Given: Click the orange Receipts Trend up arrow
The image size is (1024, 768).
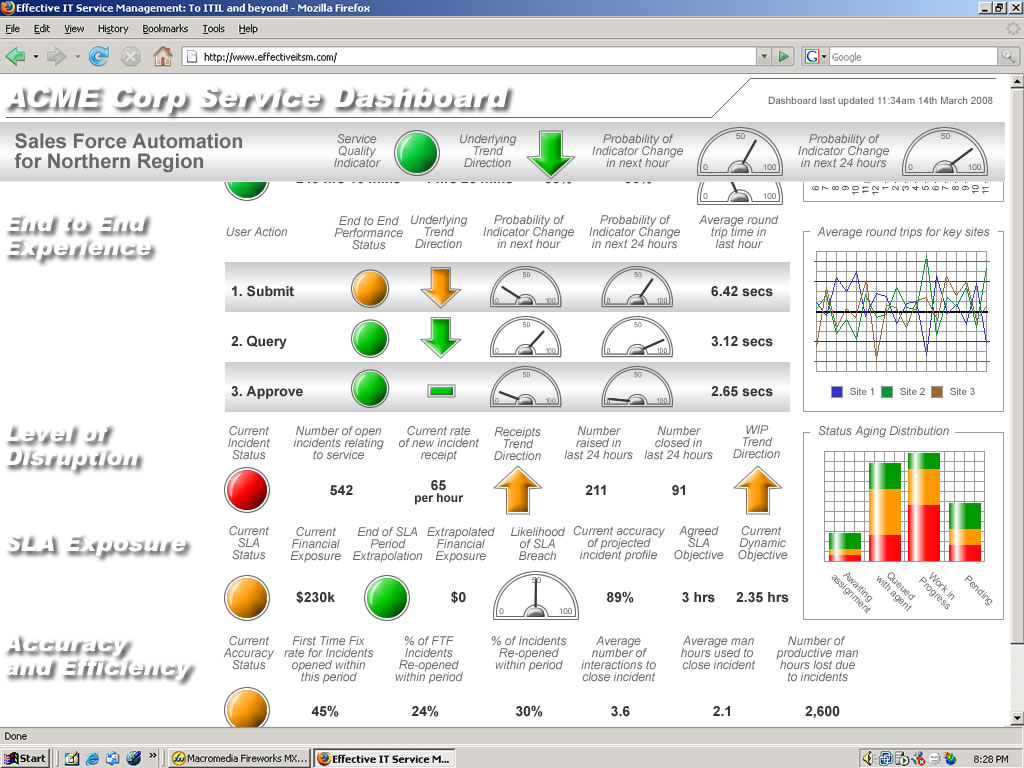Looking at the screenshot, I should (x=517, y=490).
